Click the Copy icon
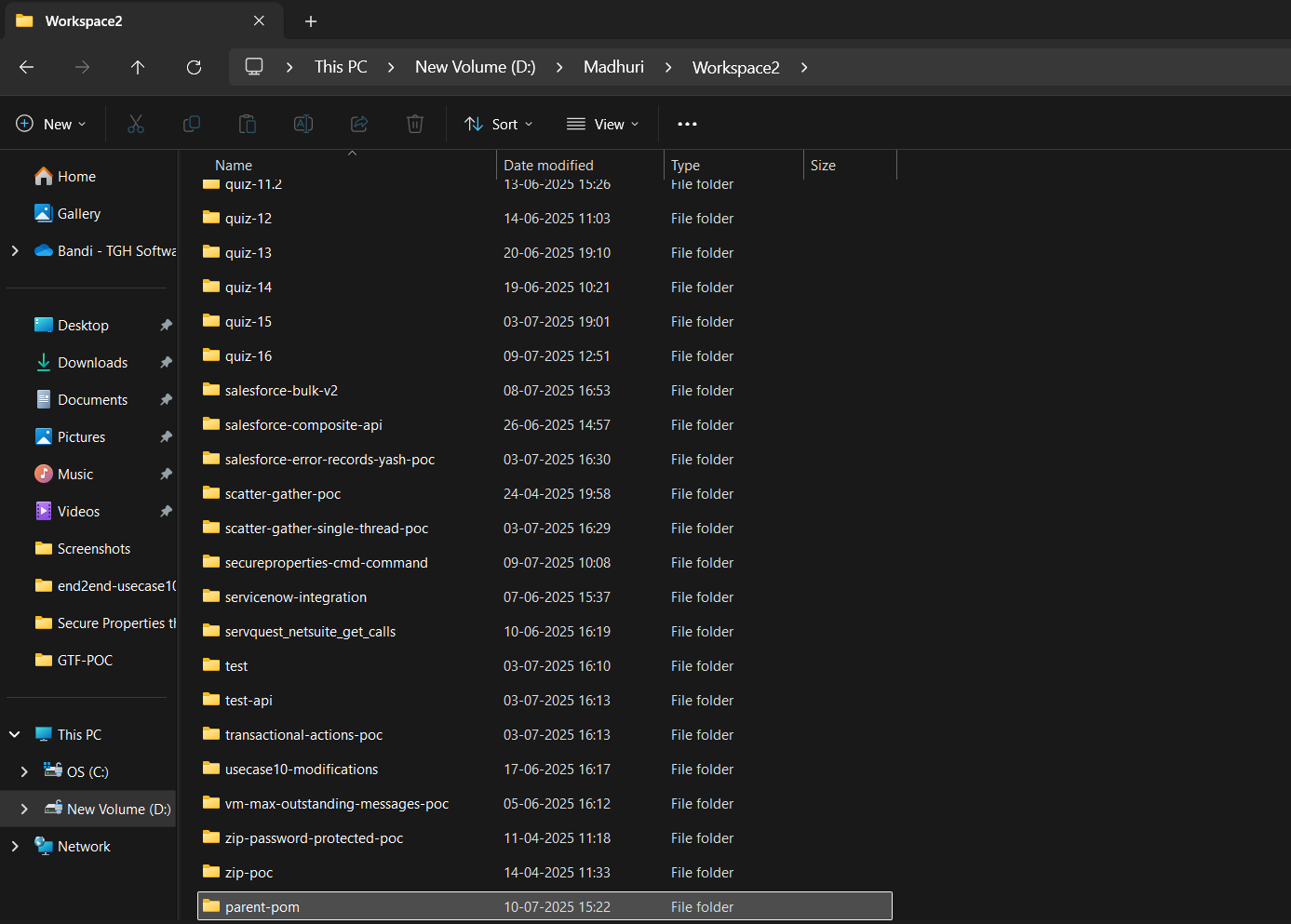 coord(192,123)
